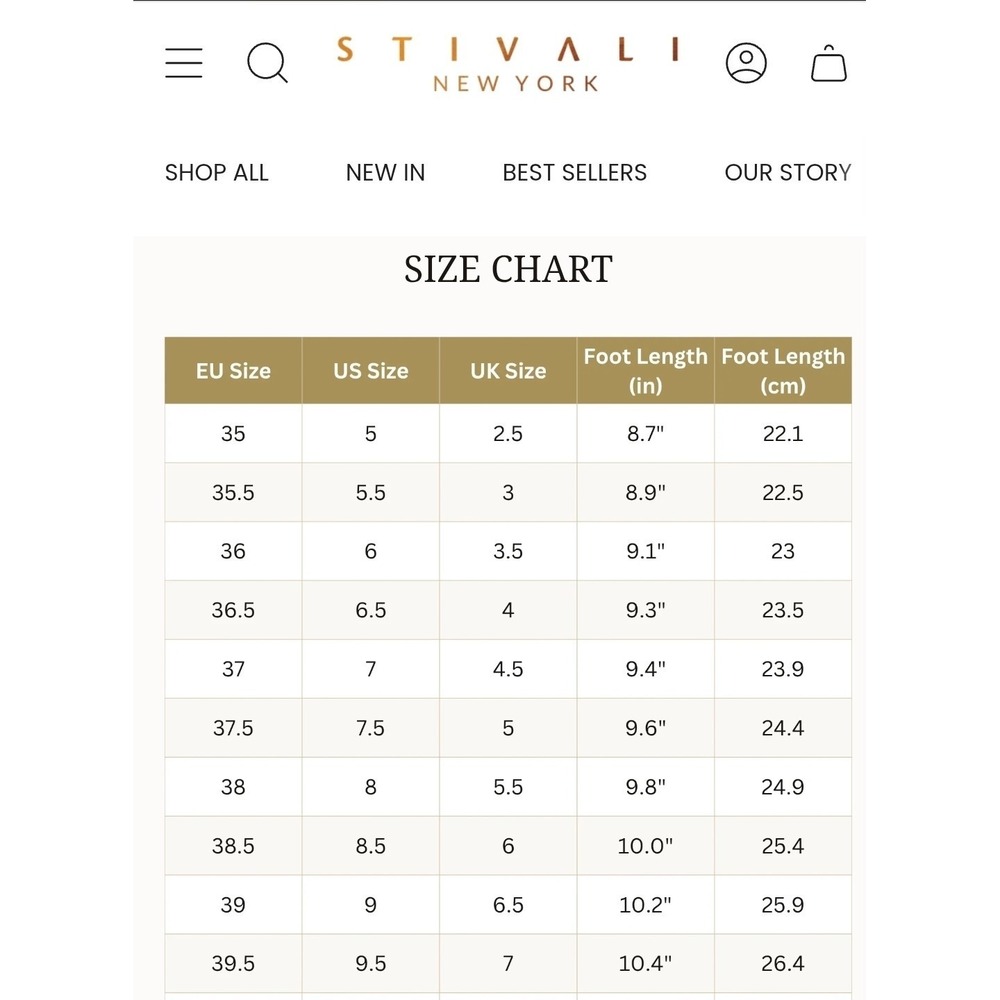Open the hamburger menu icon
Viewport: 1000px width, 1000px height.
tap(184, 62)
